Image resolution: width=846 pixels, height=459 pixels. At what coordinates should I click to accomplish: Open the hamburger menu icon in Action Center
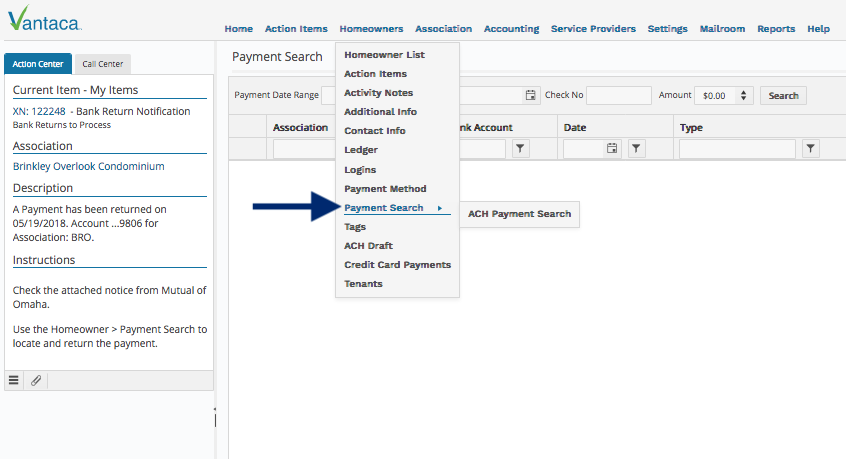tap(14, 381)
